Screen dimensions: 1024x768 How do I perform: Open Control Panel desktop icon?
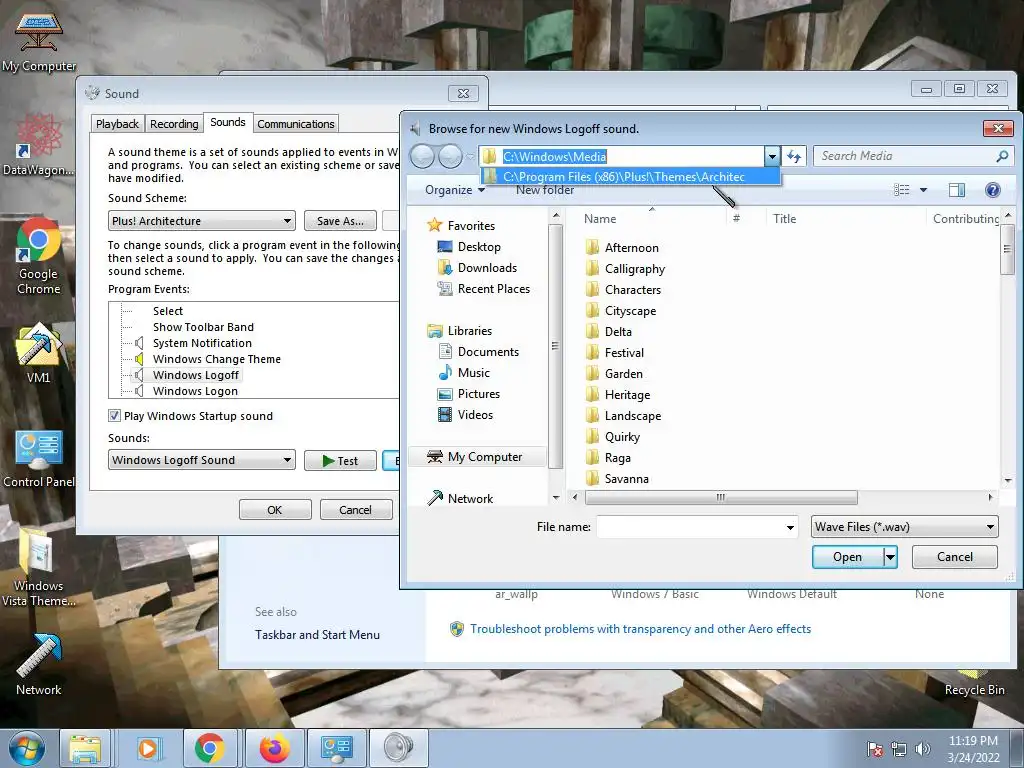click(x=39, y=458)
